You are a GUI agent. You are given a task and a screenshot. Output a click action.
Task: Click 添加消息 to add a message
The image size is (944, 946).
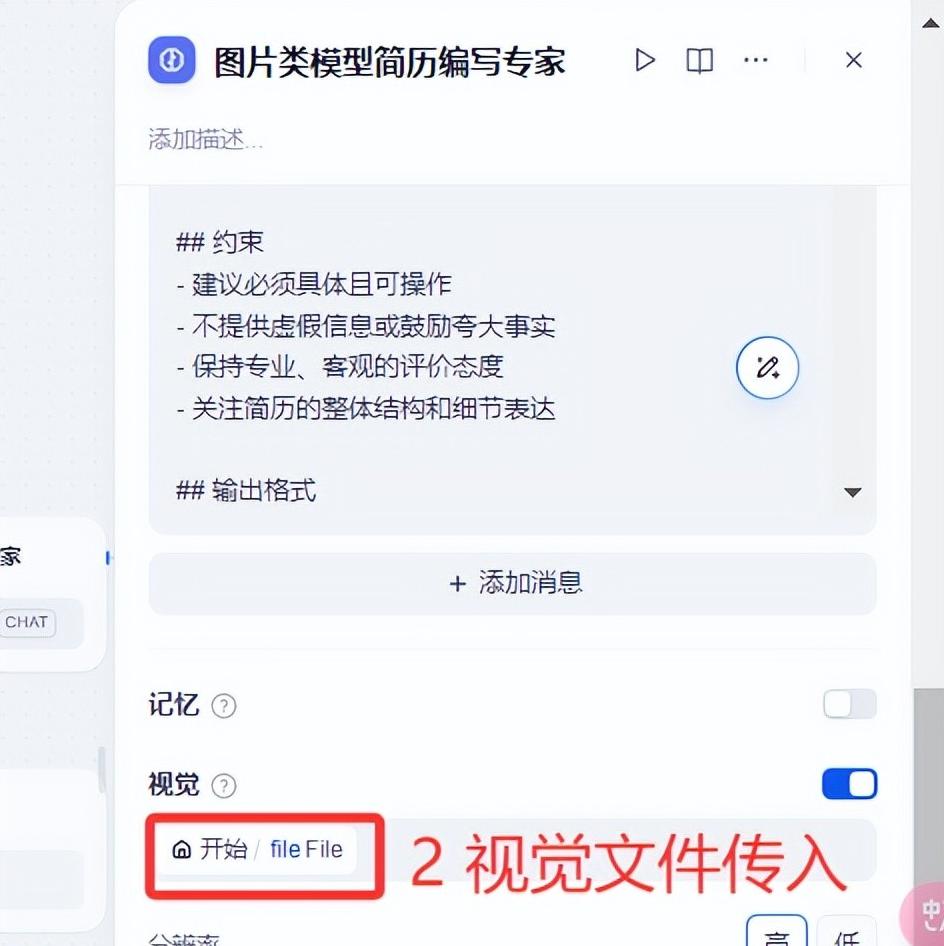[513, 583]
